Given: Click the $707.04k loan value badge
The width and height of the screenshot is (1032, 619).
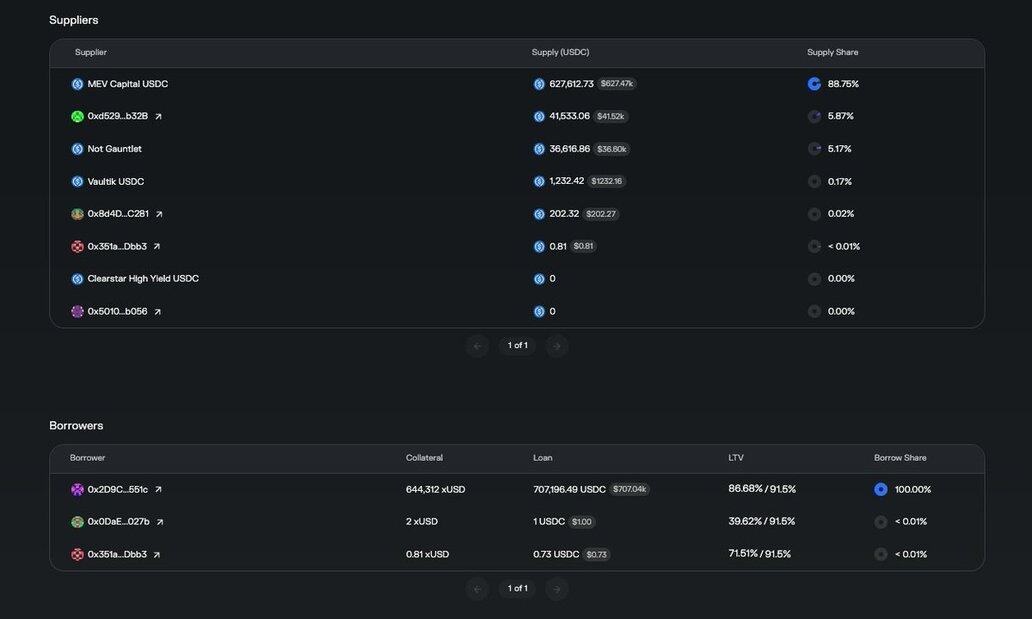Looking at the screenshot, I should [629, 490].
